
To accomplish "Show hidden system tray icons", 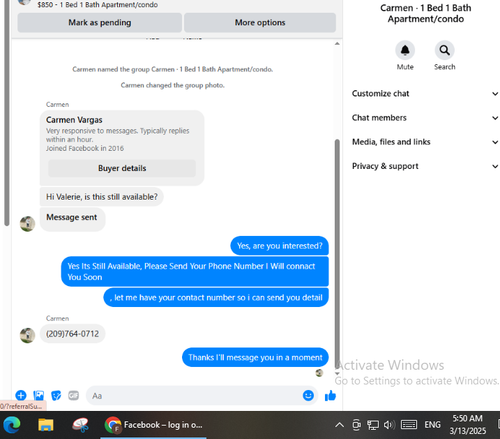I will pyautogui.click(x=339, y=425).
